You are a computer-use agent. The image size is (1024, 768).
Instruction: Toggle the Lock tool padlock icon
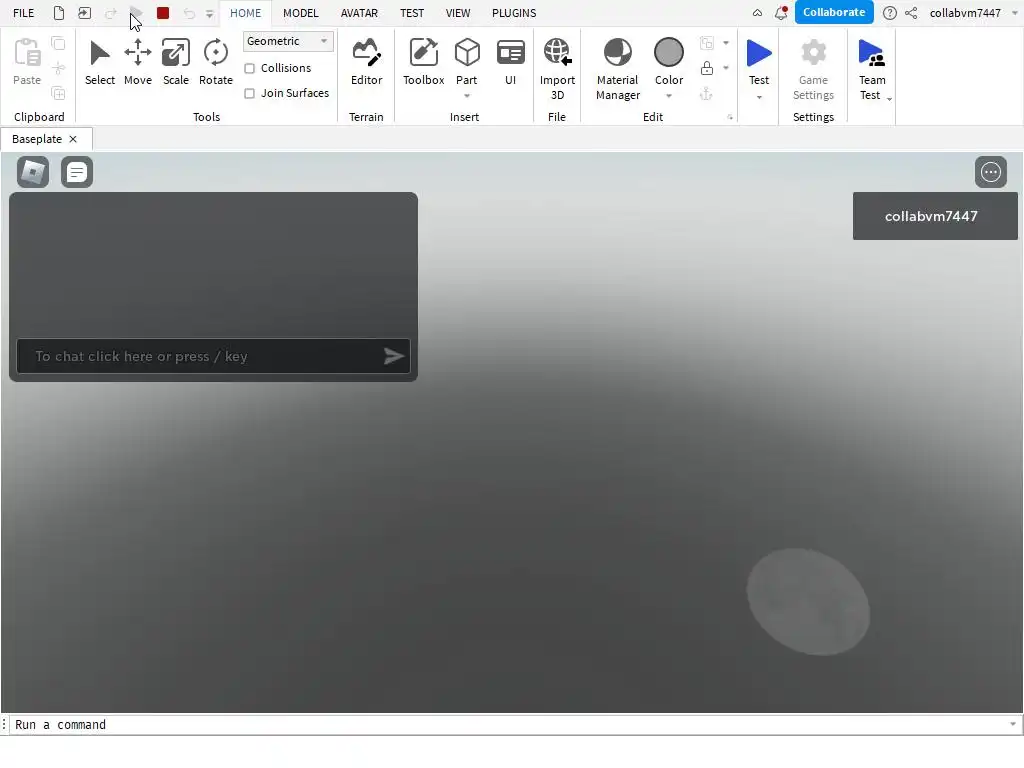click(x=707, y=68)
